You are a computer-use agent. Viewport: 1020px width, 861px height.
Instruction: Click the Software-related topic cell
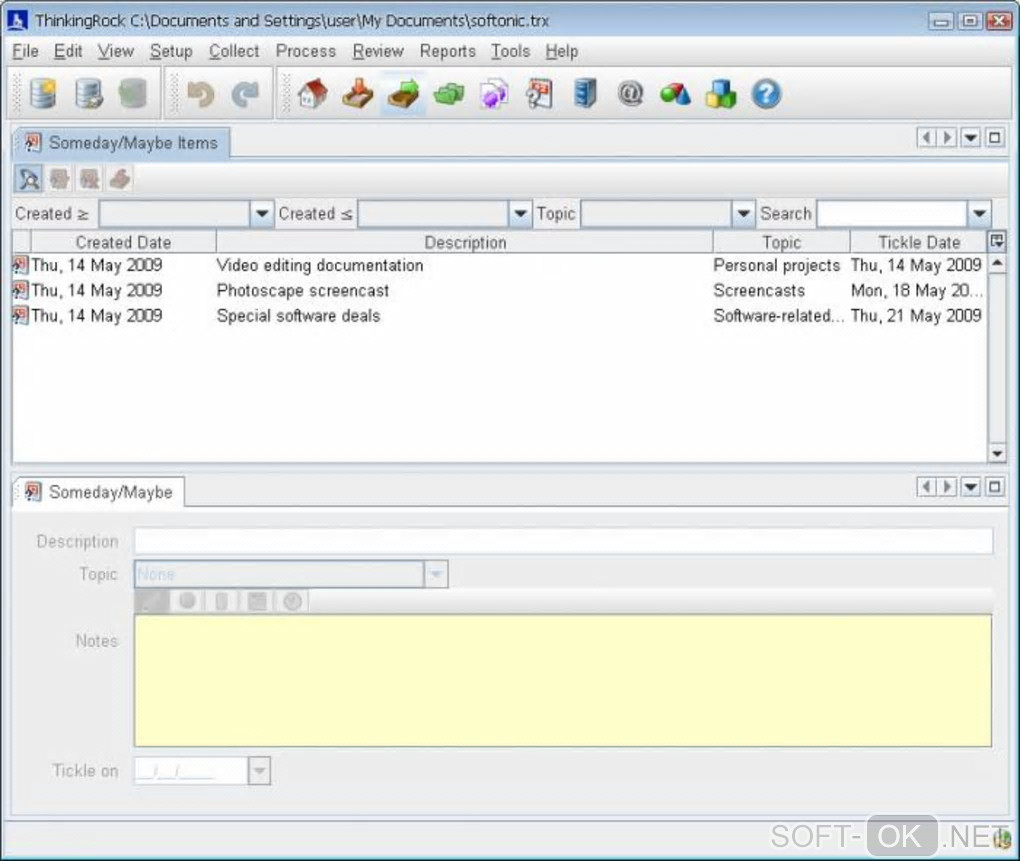pos(779,315)
